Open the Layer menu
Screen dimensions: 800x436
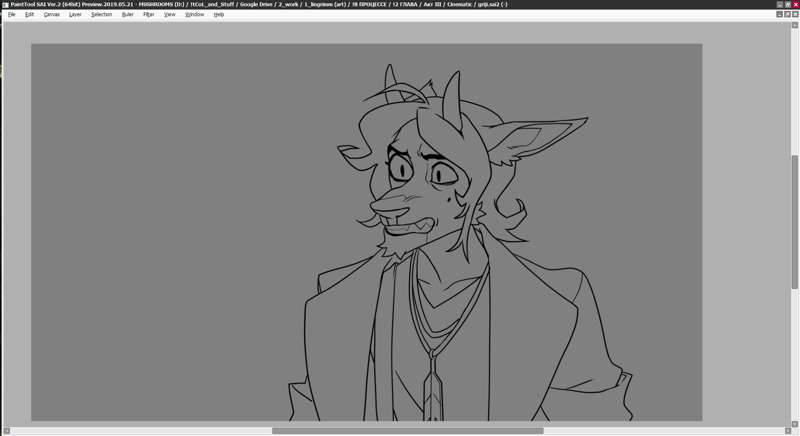point(75,14)
